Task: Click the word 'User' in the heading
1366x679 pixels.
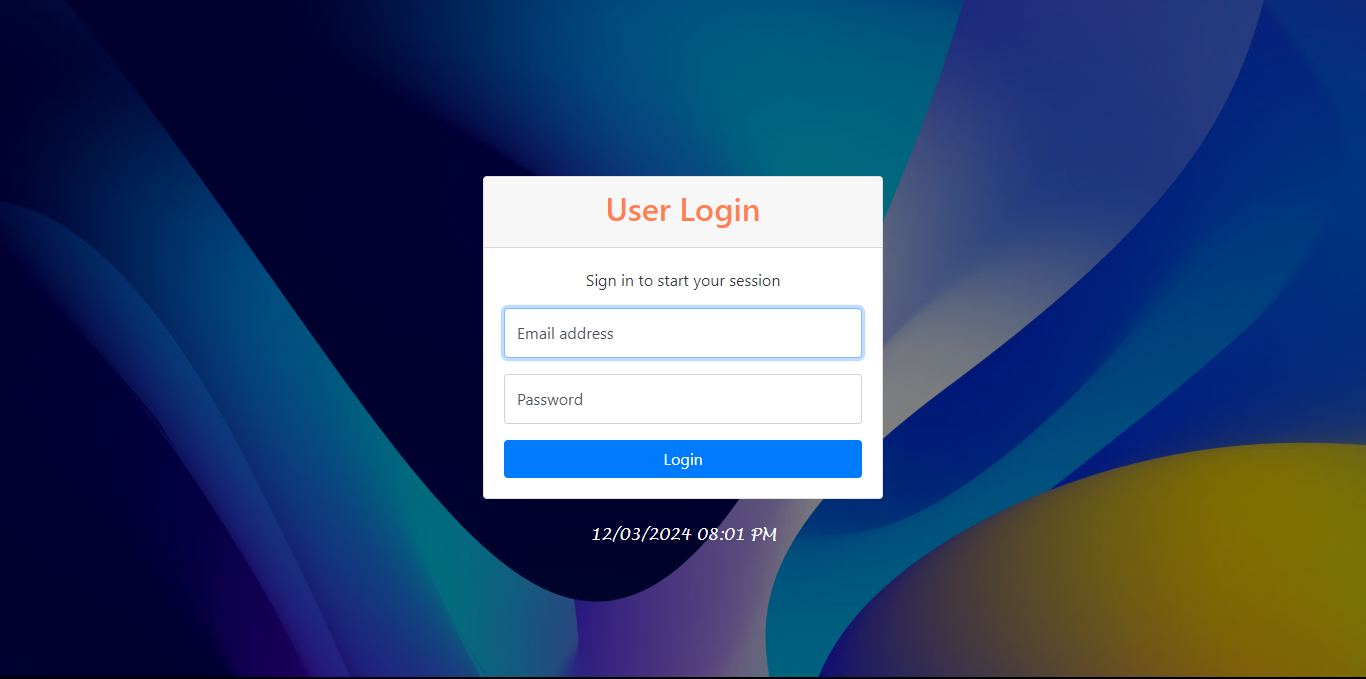Action: (638, 210)
